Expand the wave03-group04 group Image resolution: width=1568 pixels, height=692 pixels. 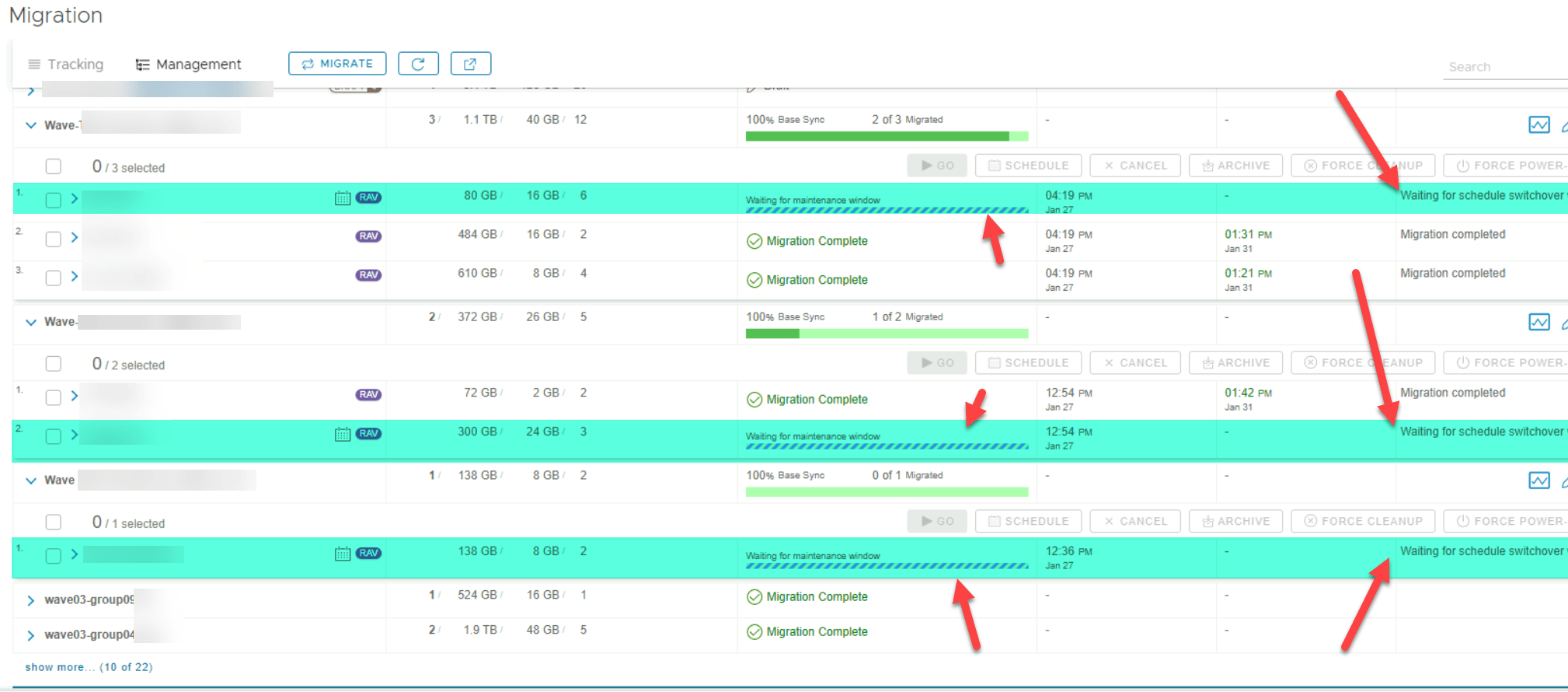coord(30,635)
